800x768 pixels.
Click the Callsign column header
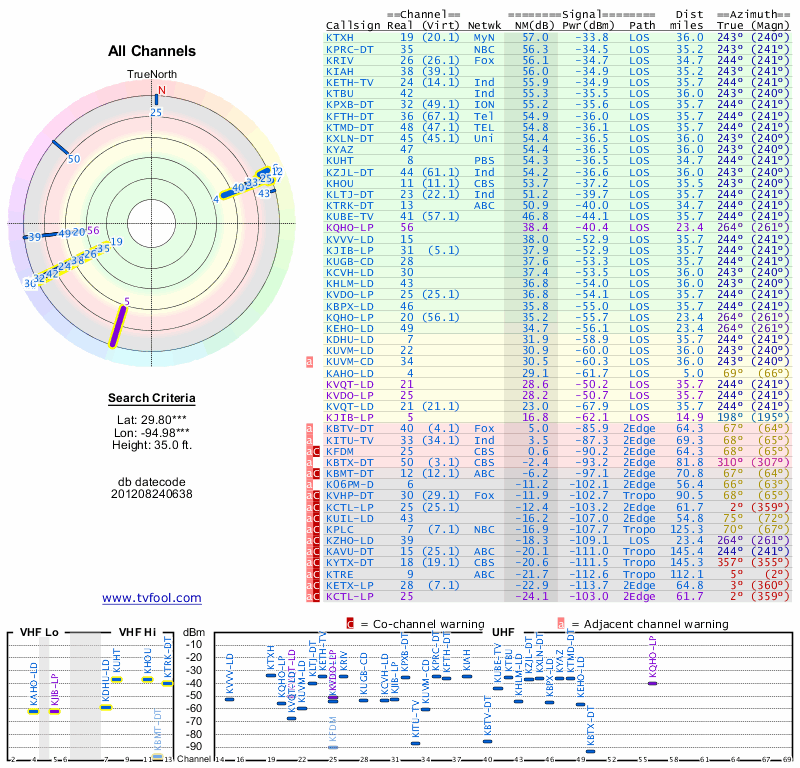[353, 25]
